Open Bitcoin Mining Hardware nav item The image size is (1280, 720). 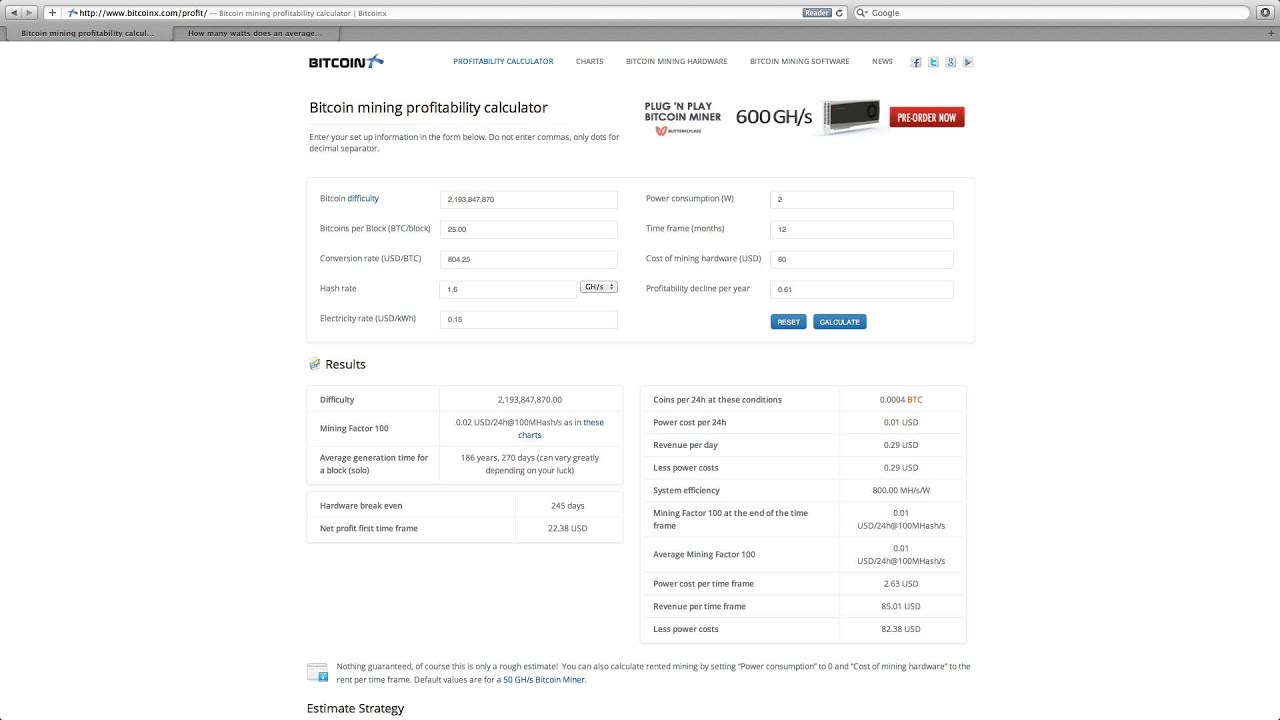[676, 62]
